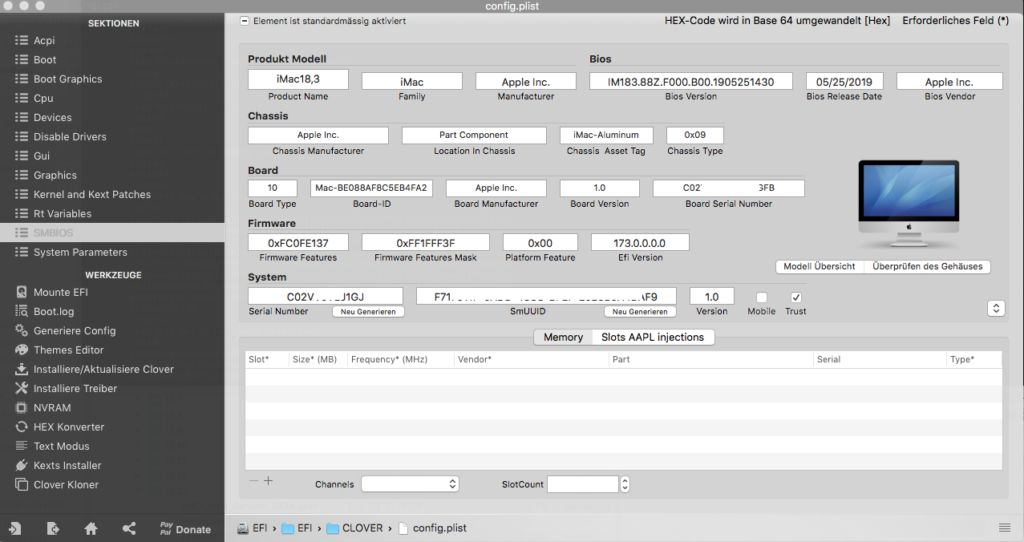Click the Chassis Type field

pyautogui.click(x=695, y=135)
